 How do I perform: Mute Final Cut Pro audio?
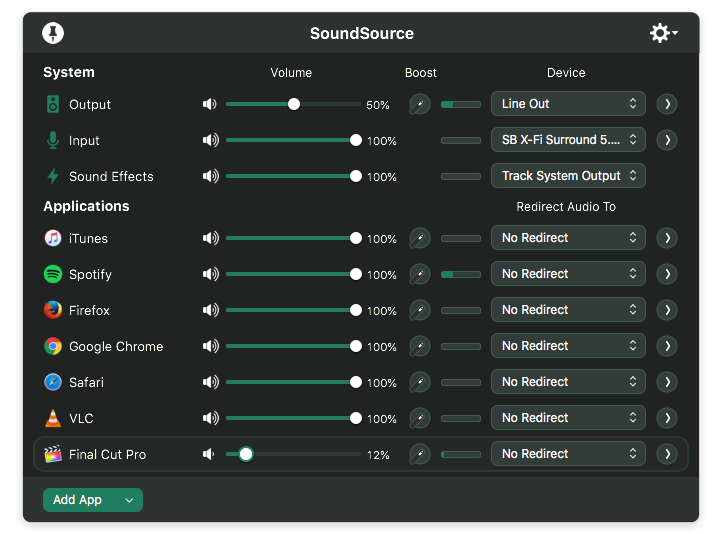coord(209,454)
